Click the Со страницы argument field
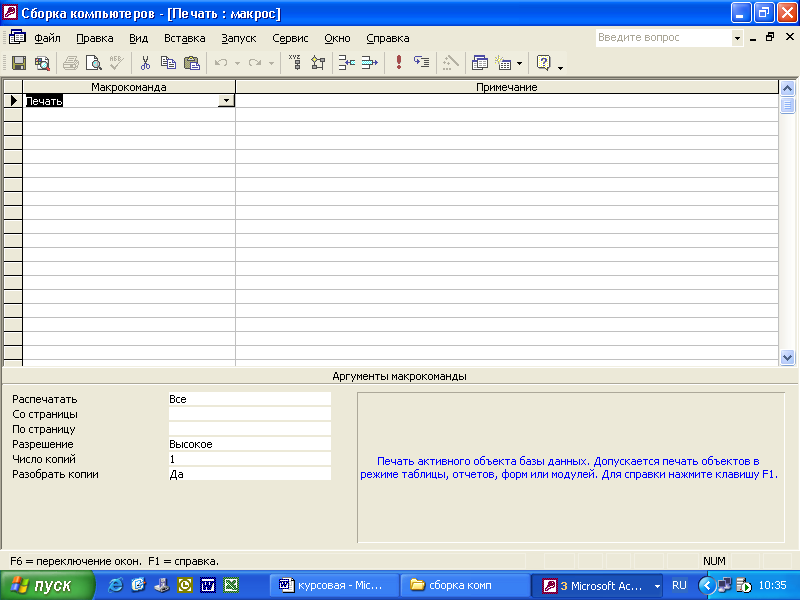The height and width of the screenshot is (600, 800). 249,414
